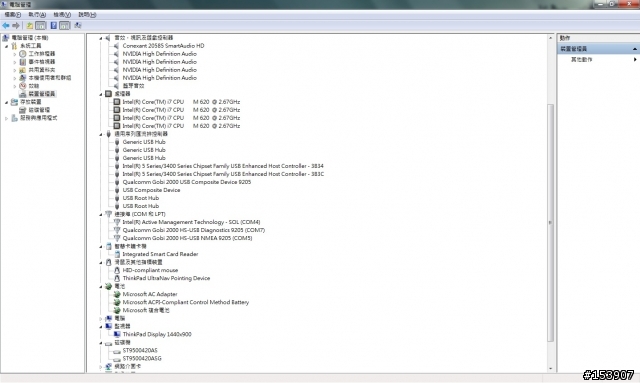The height and width of the screenshot is (383, 640).
Task: Click the Event Viewer icon in left tree
Action: click(23, 62)
